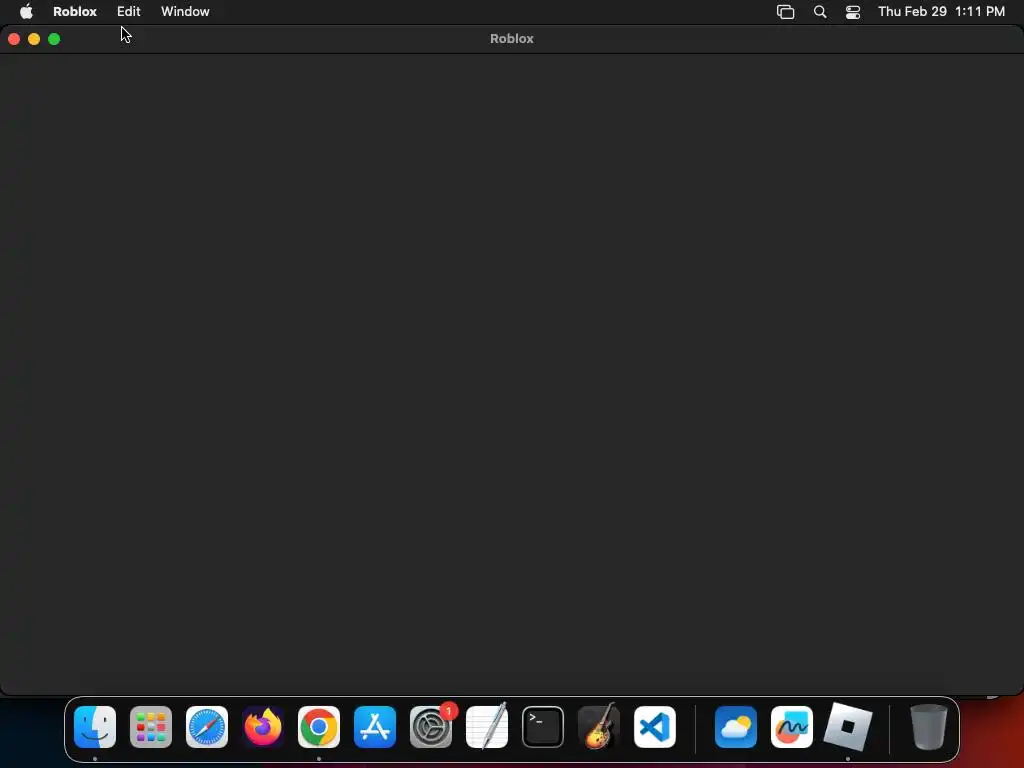1024x768 pixels.
Task: Launch TextEdit from the Dock
Action: [487, 727]
